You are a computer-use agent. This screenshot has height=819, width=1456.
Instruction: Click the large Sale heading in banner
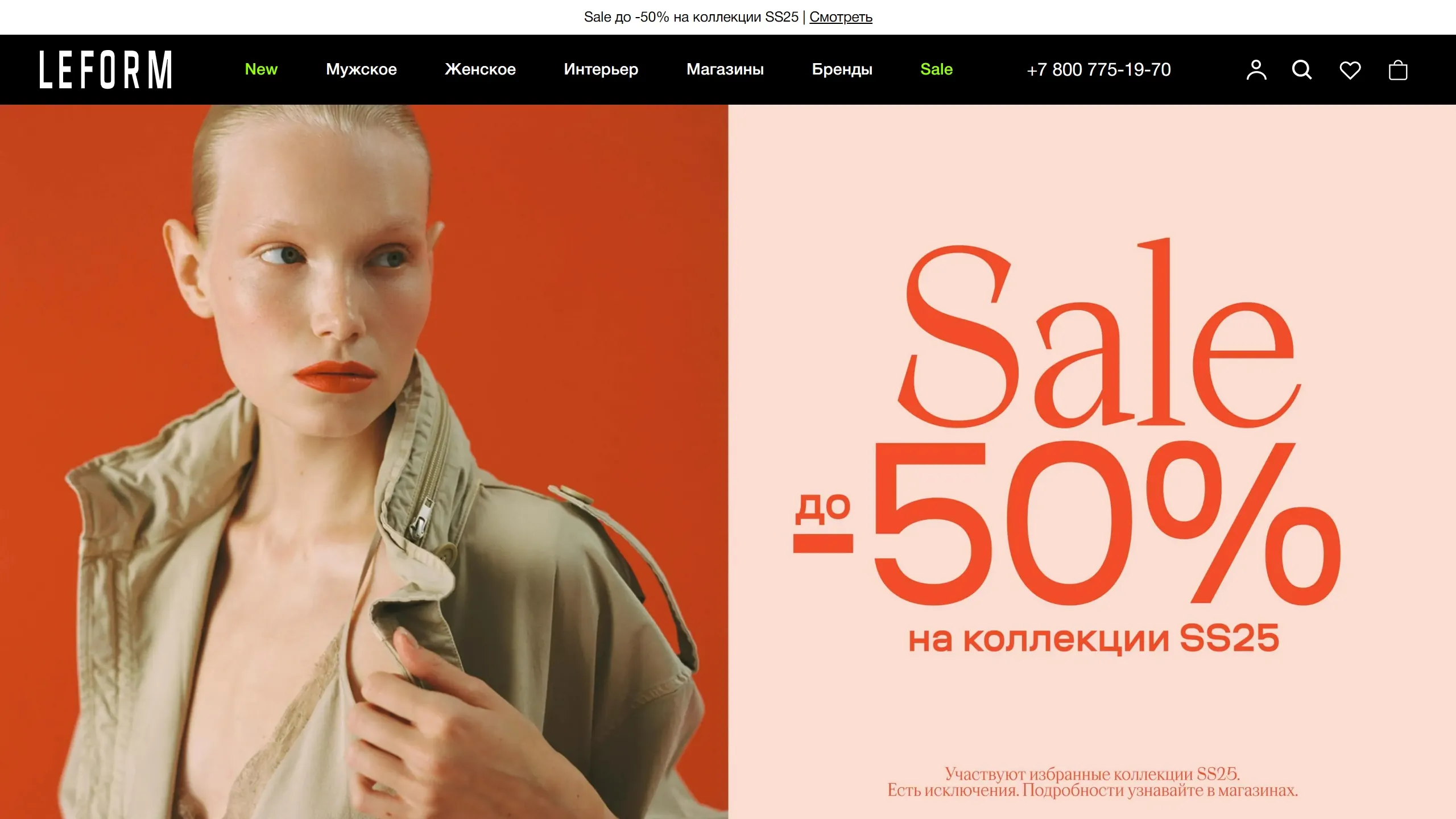click(x=1099, y=333)
